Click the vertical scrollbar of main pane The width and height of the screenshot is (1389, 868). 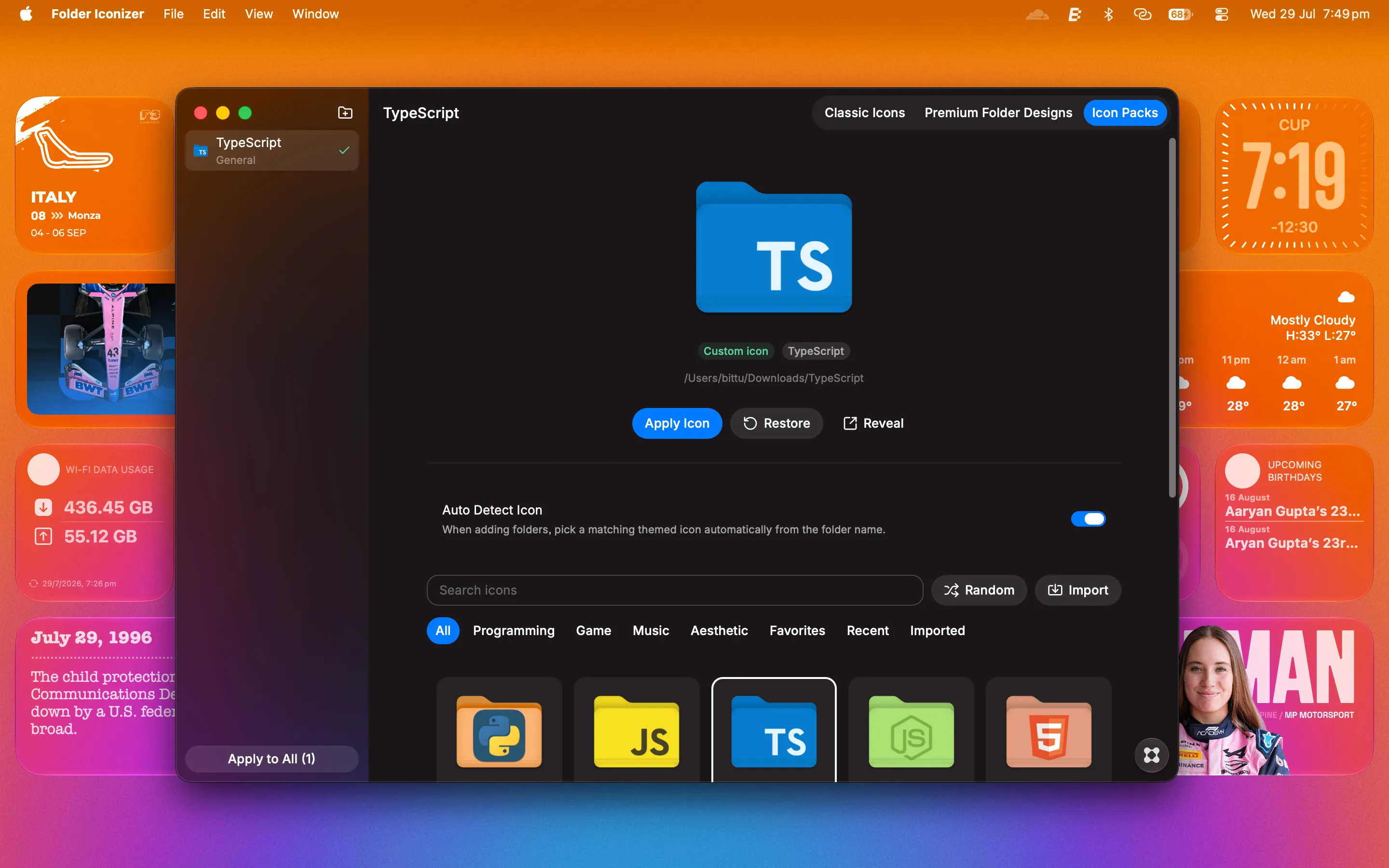click(x=1172, y=317)
